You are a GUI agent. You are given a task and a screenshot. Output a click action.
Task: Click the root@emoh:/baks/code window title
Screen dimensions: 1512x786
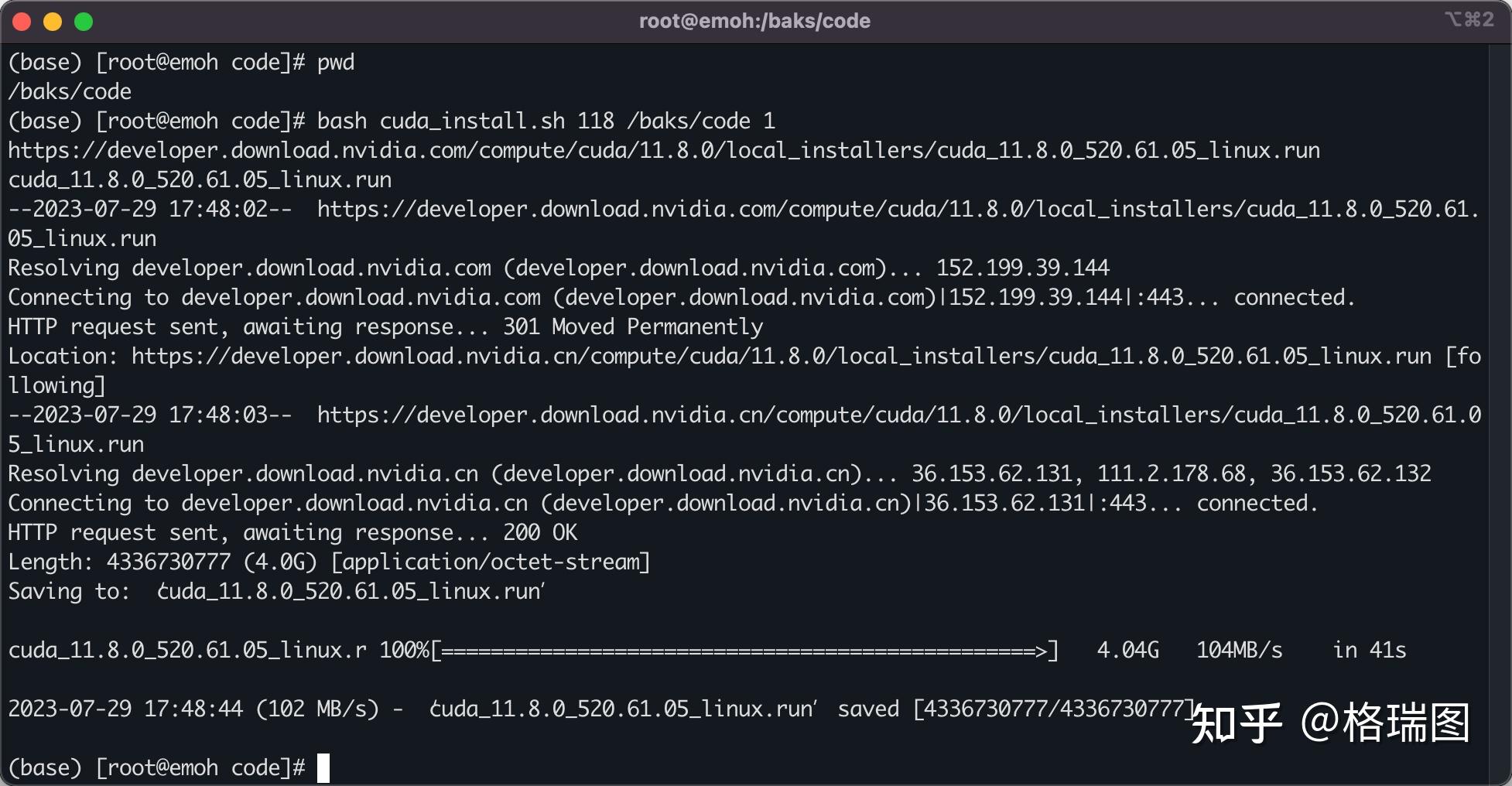754,21
